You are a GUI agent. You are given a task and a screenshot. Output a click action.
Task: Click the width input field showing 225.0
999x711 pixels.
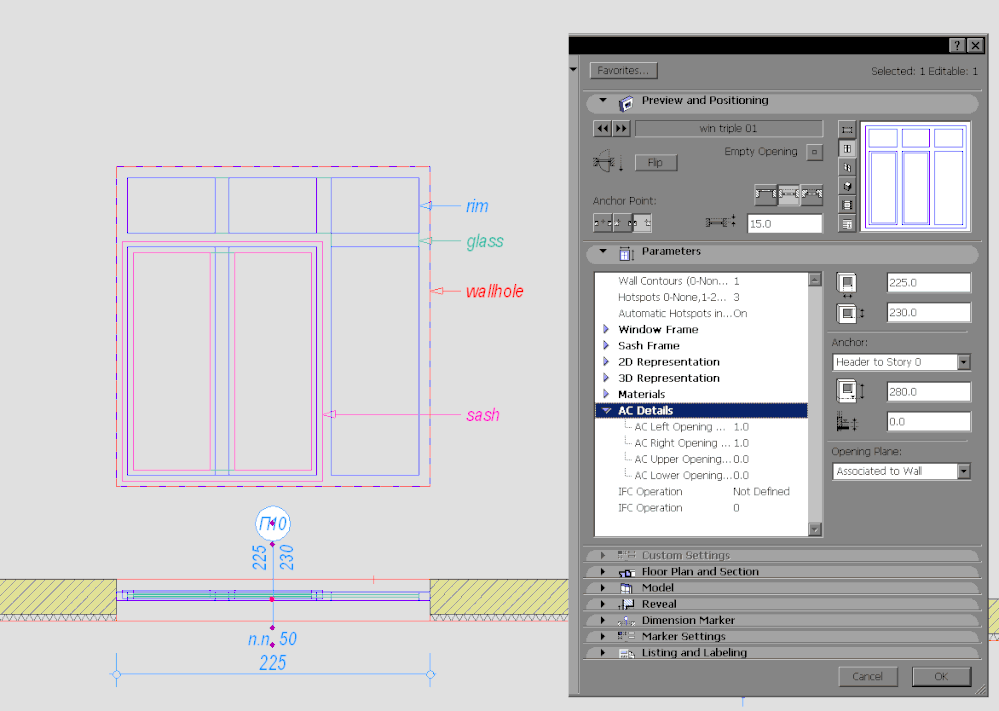click(x=928, y=283)
